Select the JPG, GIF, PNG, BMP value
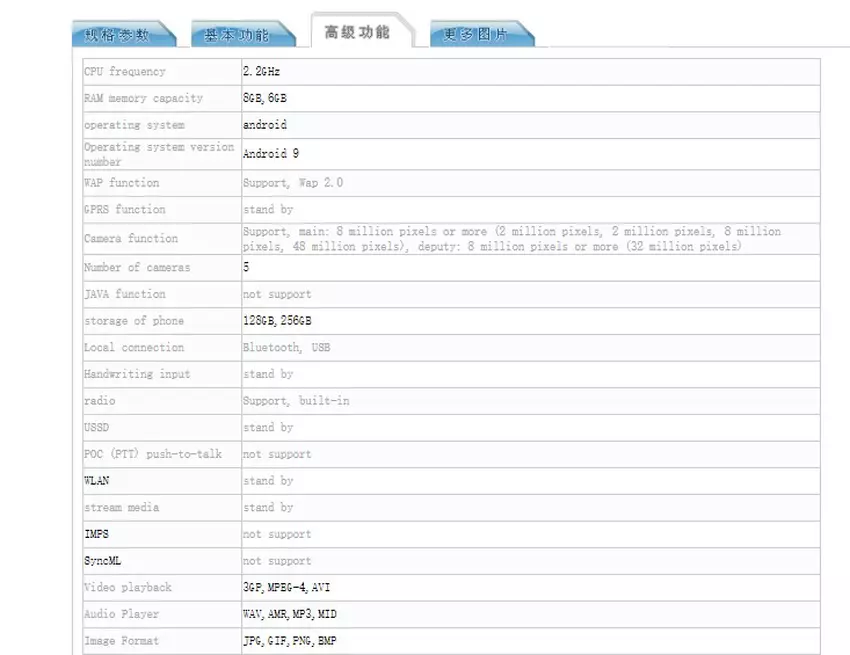Viewport: 850px width, 655px height. [291, 641]
